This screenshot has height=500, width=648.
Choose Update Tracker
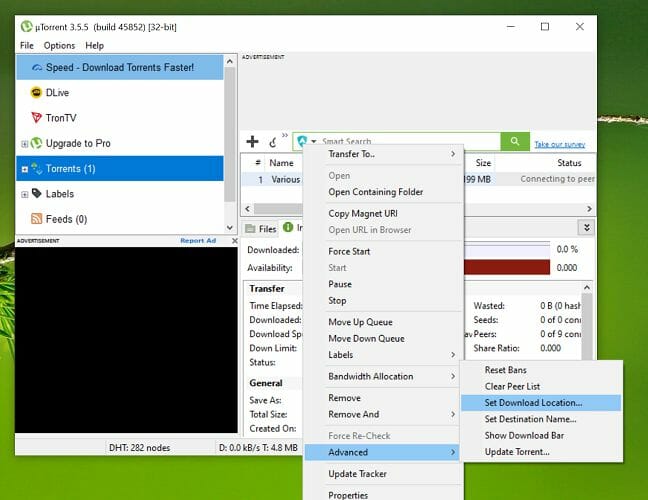point(382,474)
